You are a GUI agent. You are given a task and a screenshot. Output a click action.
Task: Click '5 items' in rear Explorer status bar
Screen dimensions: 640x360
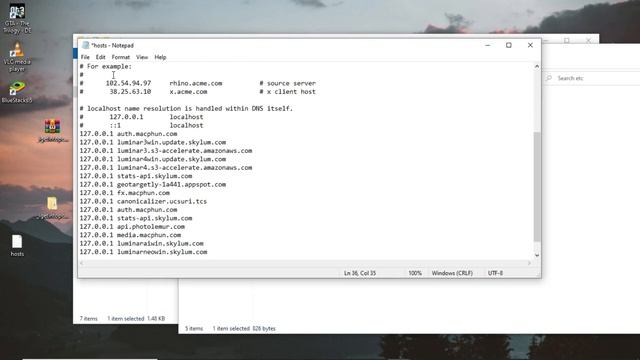194,328
